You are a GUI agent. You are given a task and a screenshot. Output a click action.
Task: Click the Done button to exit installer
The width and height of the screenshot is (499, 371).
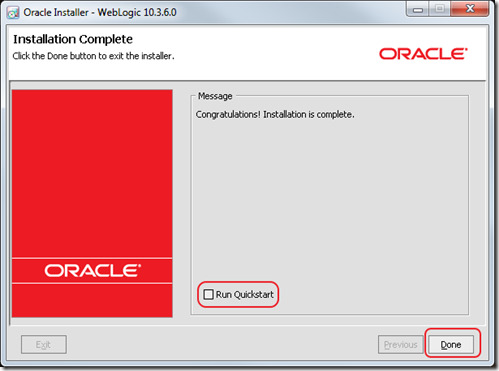[451, 344]
